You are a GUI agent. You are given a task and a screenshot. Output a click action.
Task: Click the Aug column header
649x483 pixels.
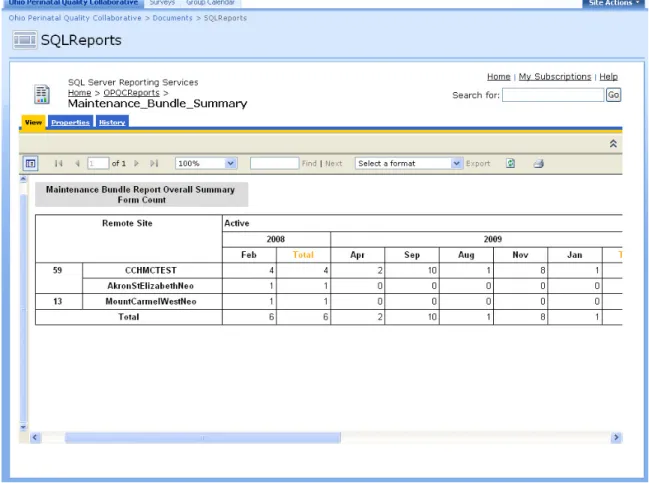coord(466,255)
